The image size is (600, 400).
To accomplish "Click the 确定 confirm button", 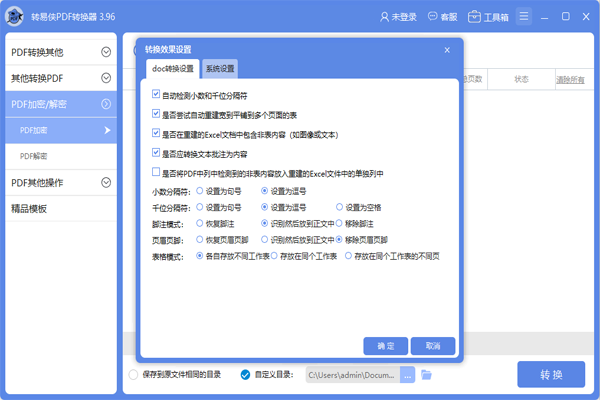I will coord(385,345).
